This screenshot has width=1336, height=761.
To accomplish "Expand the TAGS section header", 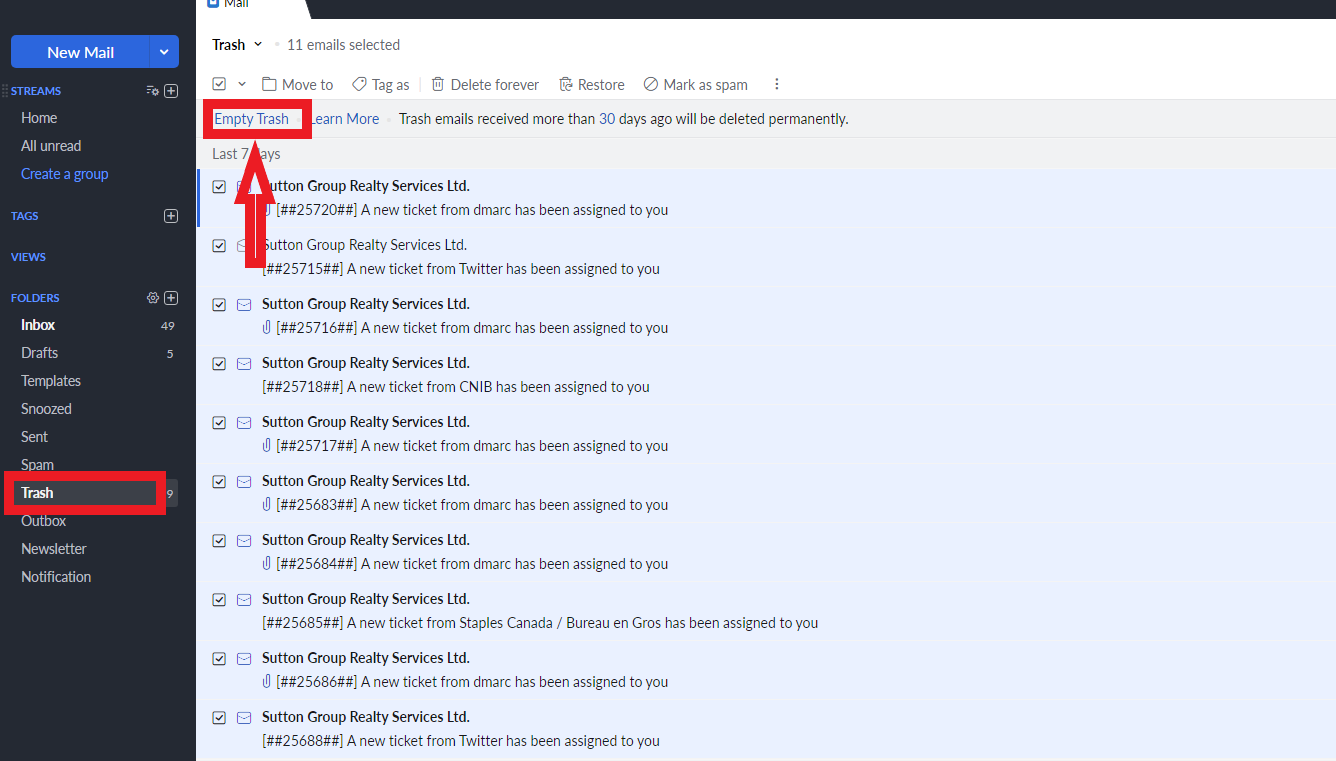I will (25, 216).
